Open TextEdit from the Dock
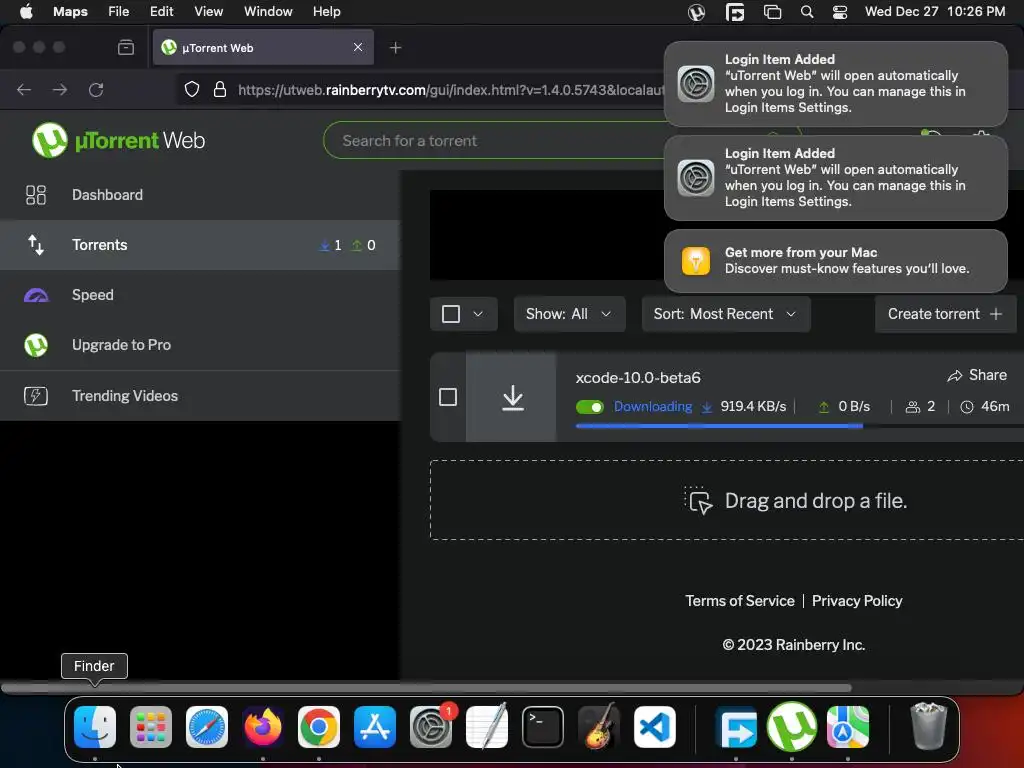 487,727
